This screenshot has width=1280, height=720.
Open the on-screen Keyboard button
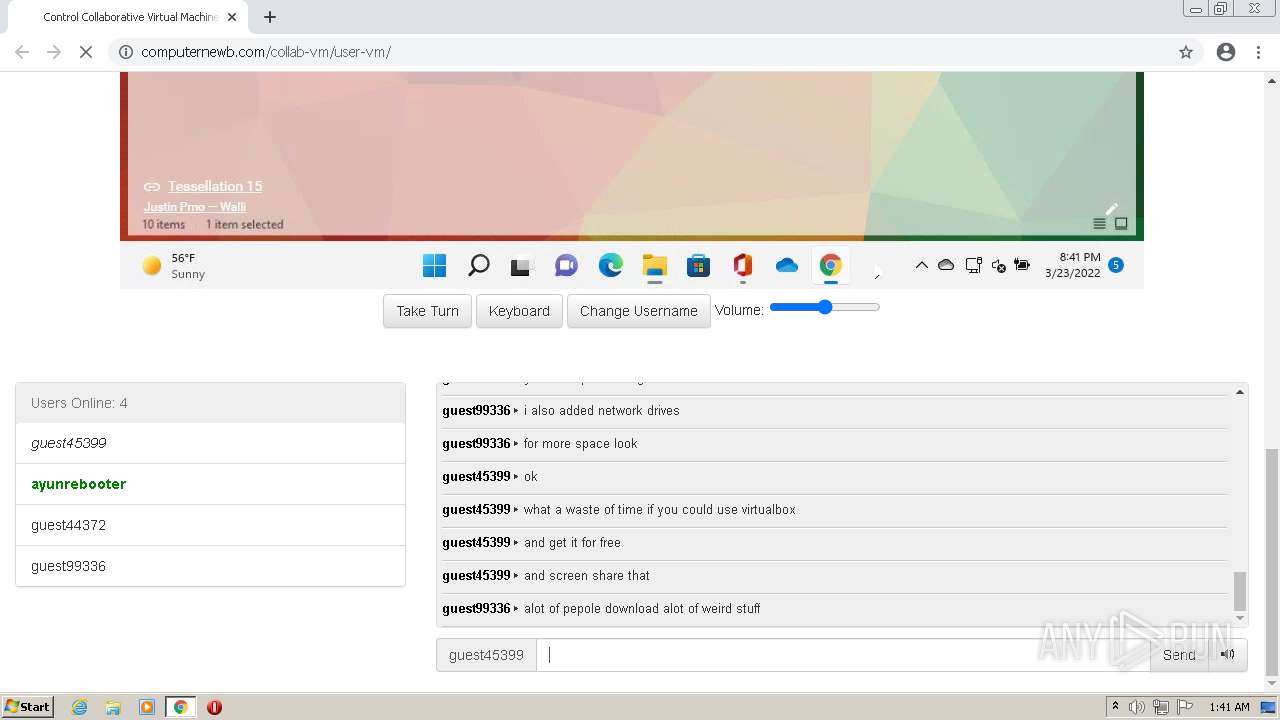pos(519,311)
